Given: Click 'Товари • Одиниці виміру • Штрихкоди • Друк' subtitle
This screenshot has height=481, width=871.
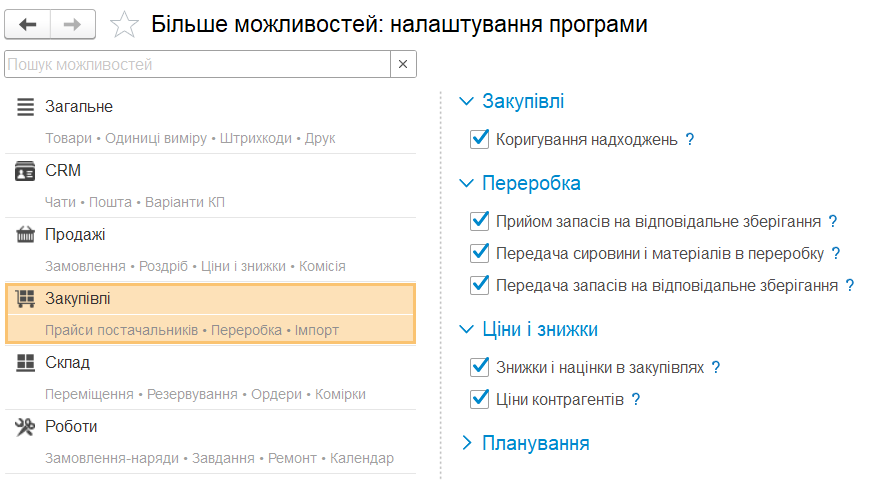Looking at the screenshot, I should pyautogui.click(x=190, y=138).
